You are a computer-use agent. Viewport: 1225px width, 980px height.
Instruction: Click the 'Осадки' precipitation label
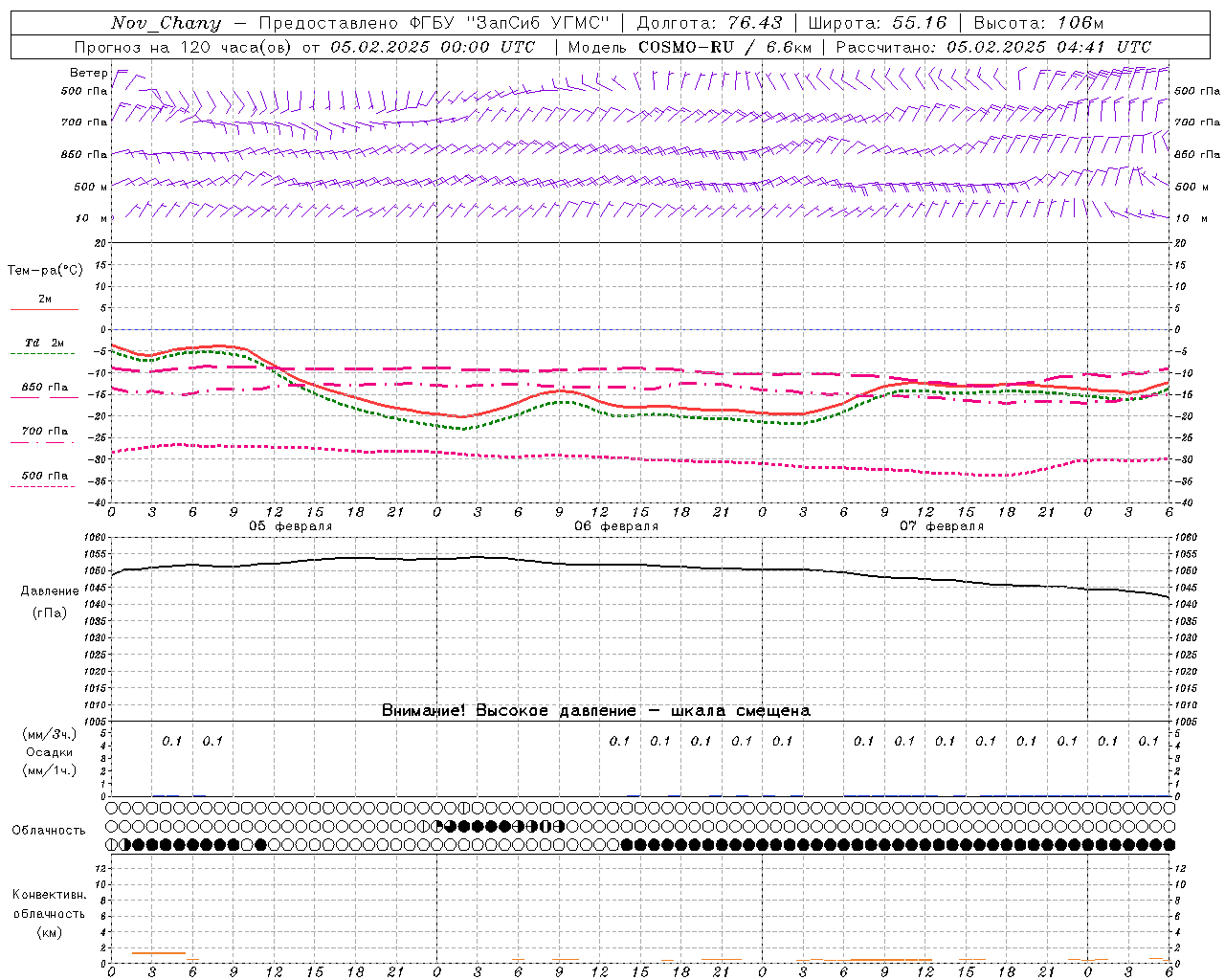point(50,752)
